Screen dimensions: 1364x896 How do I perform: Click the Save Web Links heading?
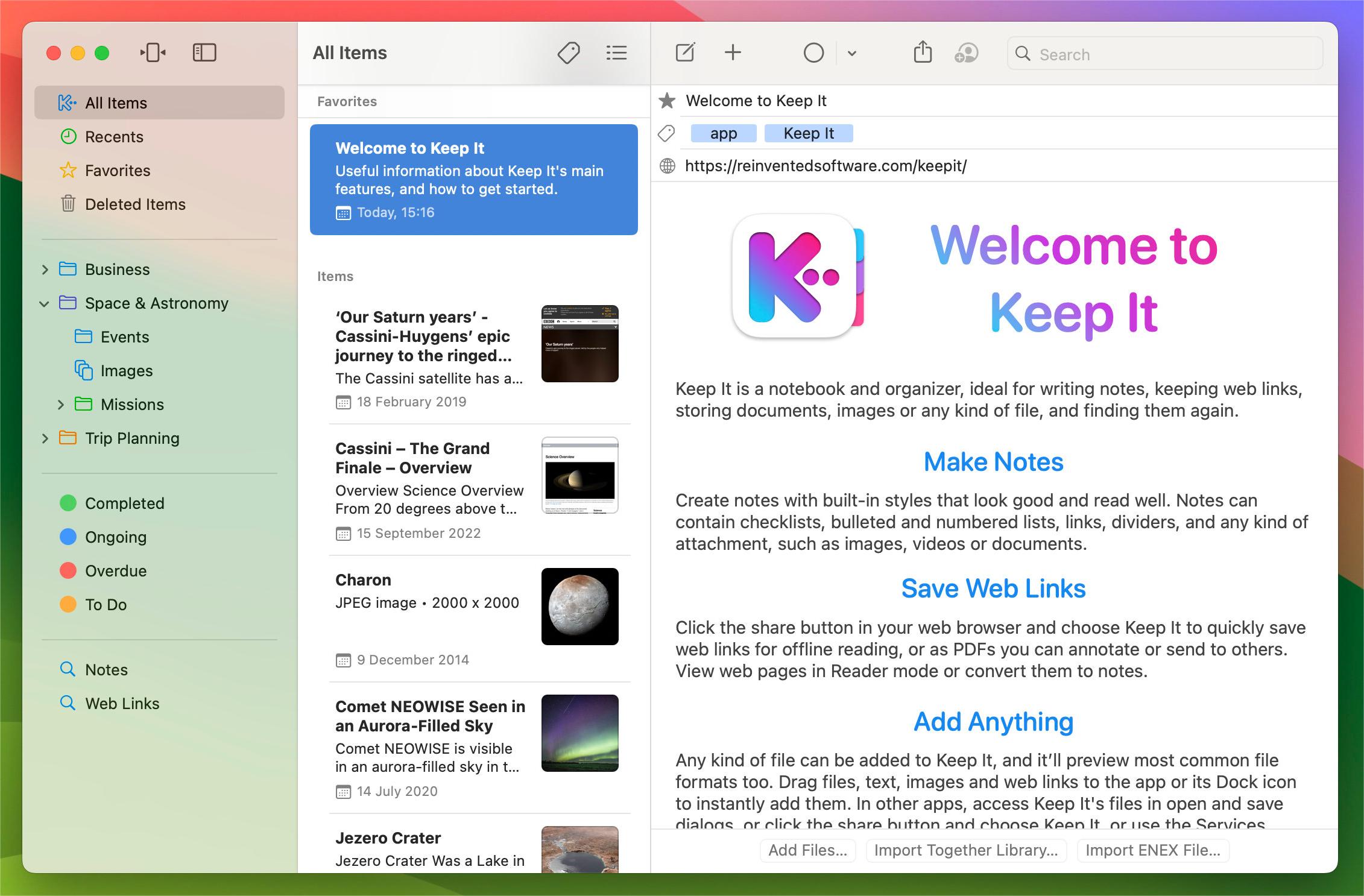tap(993, 588)
